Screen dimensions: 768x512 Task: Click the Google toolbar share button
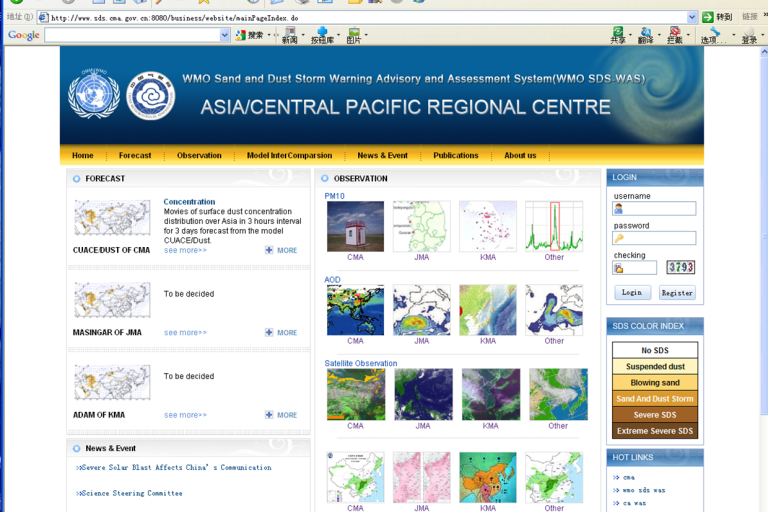618,35
